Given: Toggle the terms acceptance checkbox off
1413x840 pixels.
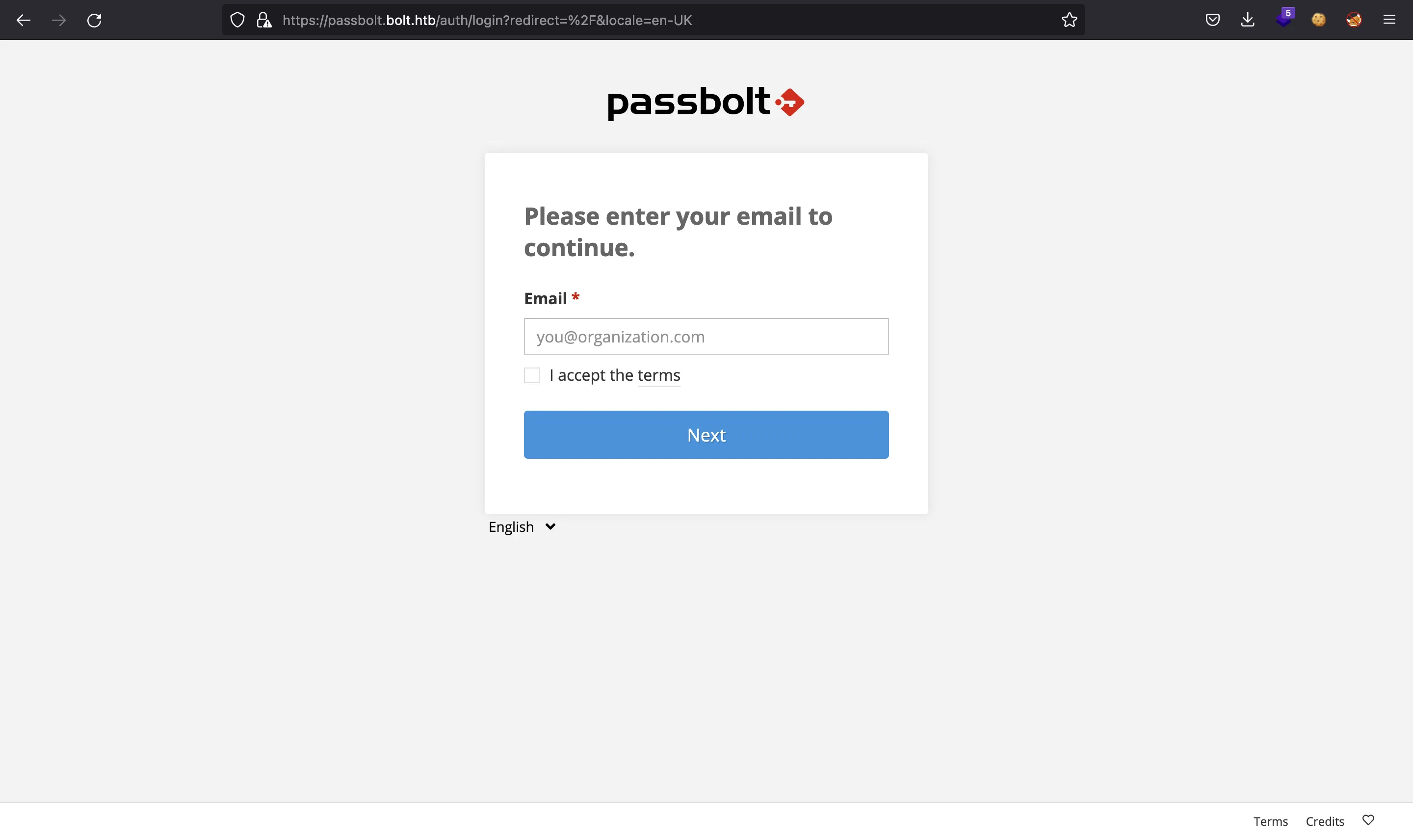Looking at the screenshot, I should click(x=531, y=375).
